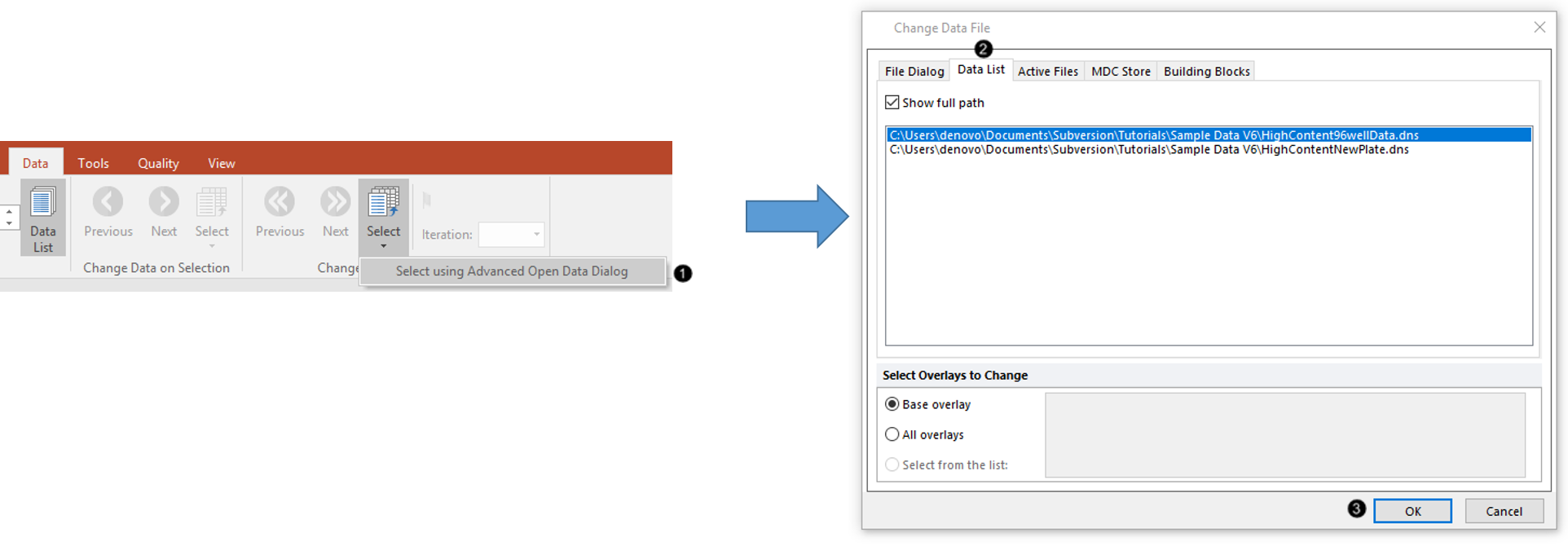This screenshot has width=1568, height=546.
Task: Choose Select using Advanced Open Data Dialog
Action: pos(512,271)
